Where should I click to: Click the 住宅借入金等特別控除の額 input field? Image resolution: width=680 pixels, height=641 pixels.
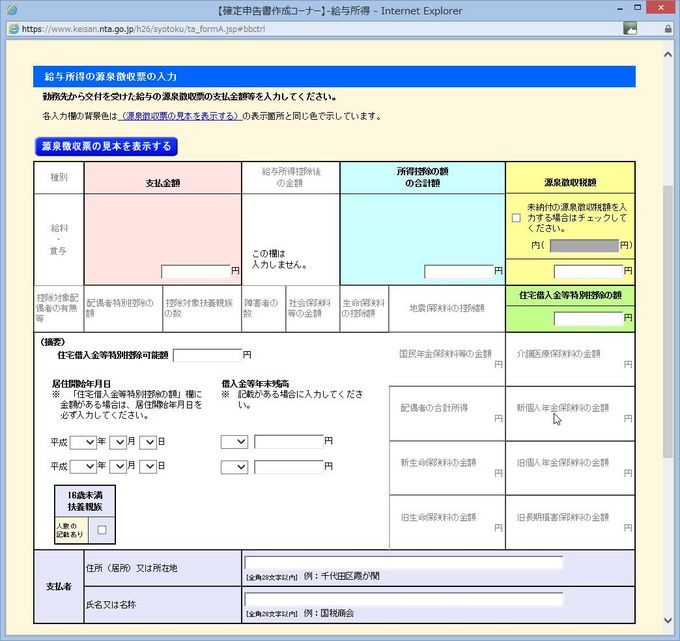tap(588, 319)
